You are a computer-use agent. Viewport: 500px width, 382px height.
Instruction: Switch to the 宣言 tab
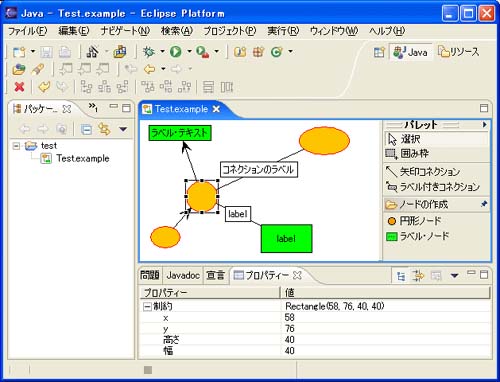tap(215, 275)
